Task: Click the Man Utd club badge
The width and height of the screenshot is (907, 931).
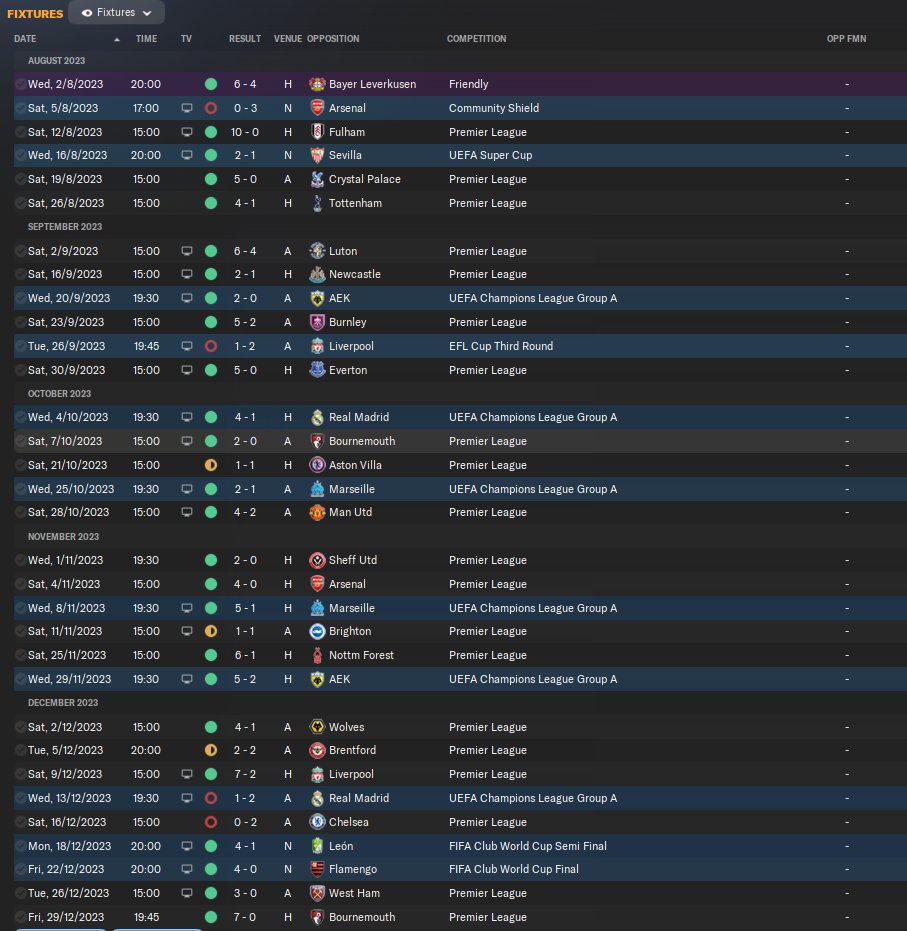Action: [318, 512]
